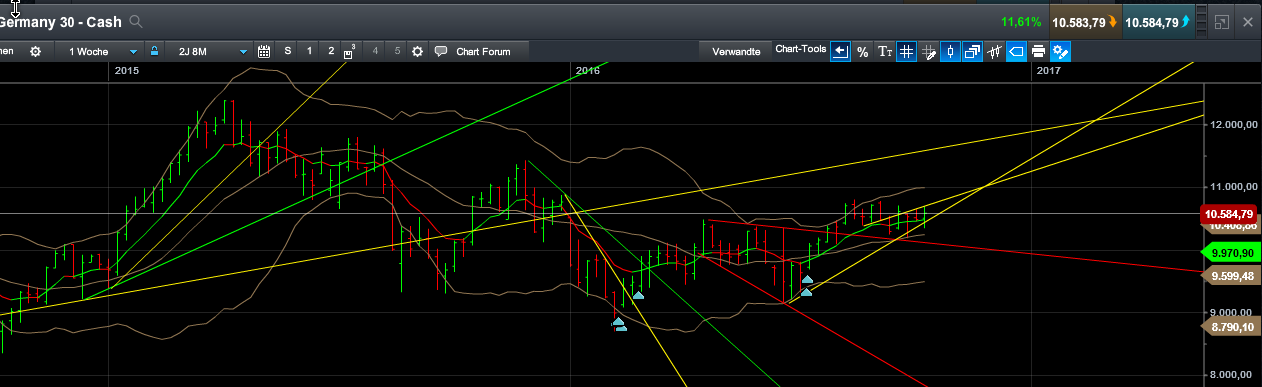Select the text annotation tool
Viewport: 1262px width, 387px height.
[x=884, y=51]
